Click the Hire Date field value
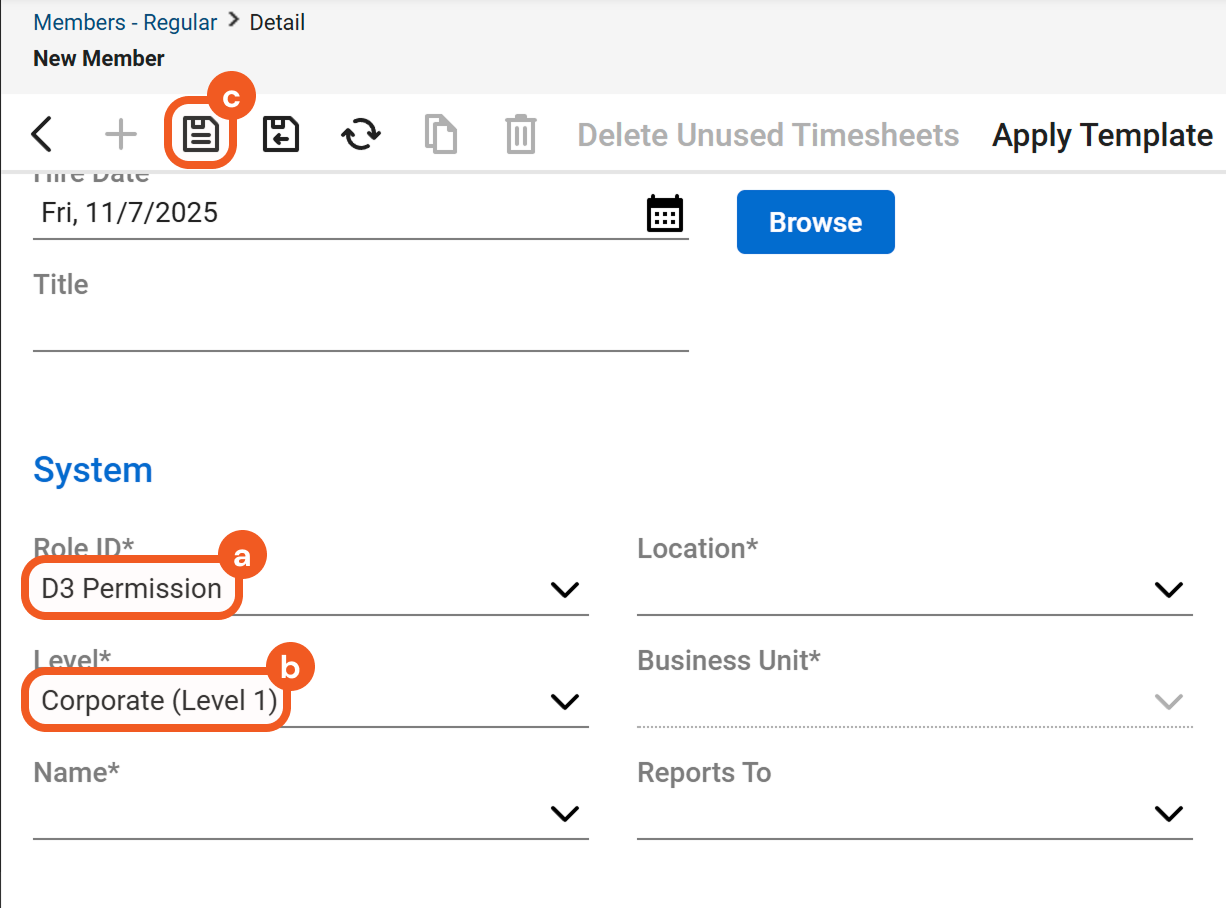The image size is (1226, 908). (130, 213)
